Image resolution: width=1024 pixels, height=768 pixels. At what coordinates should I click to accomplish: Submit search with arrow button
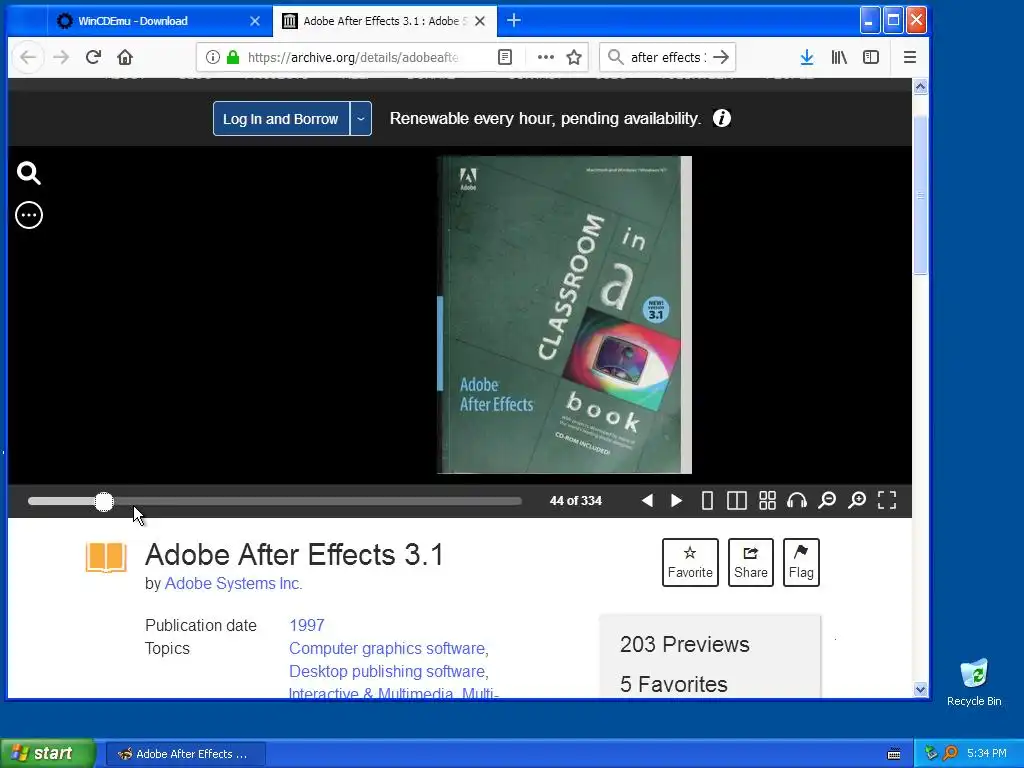click(x=721, y=57)
